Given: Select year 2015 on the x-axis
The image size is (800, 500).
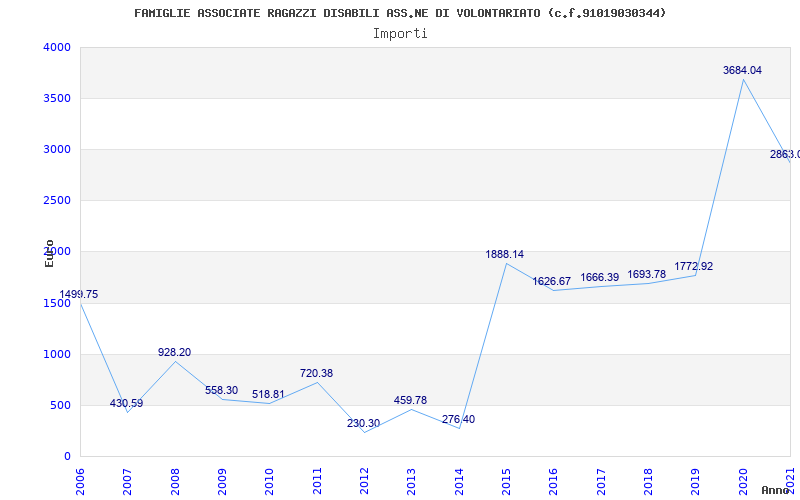Looking at the screenshot, I should (x=506, y=479).
